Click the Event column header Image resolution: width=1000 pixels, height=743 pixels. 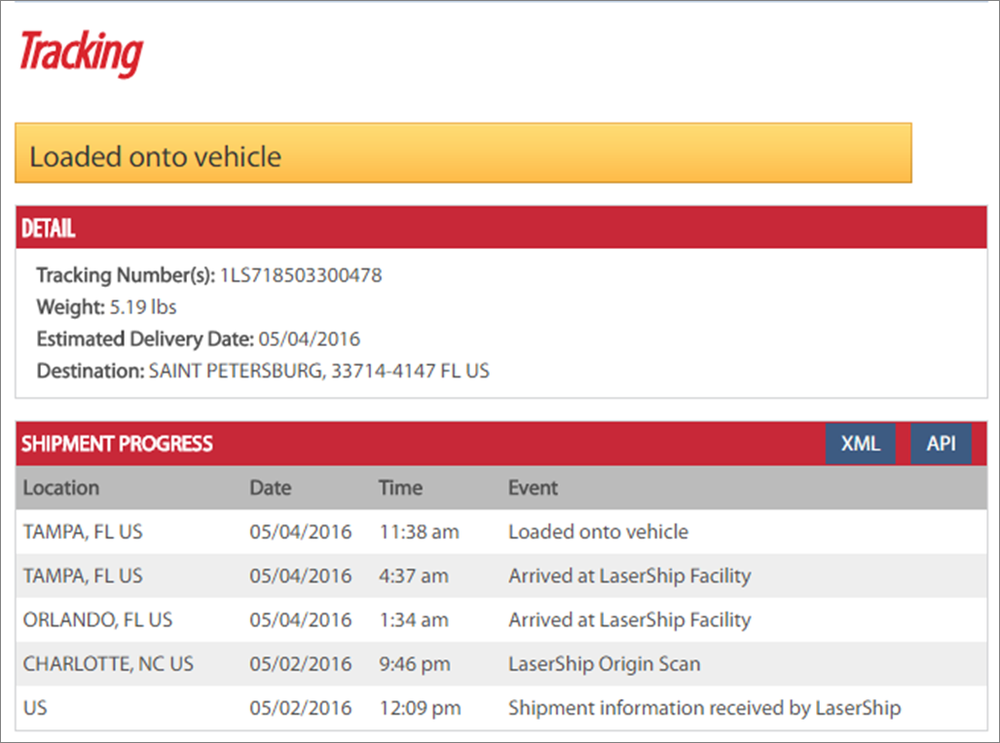coord(533,488)
